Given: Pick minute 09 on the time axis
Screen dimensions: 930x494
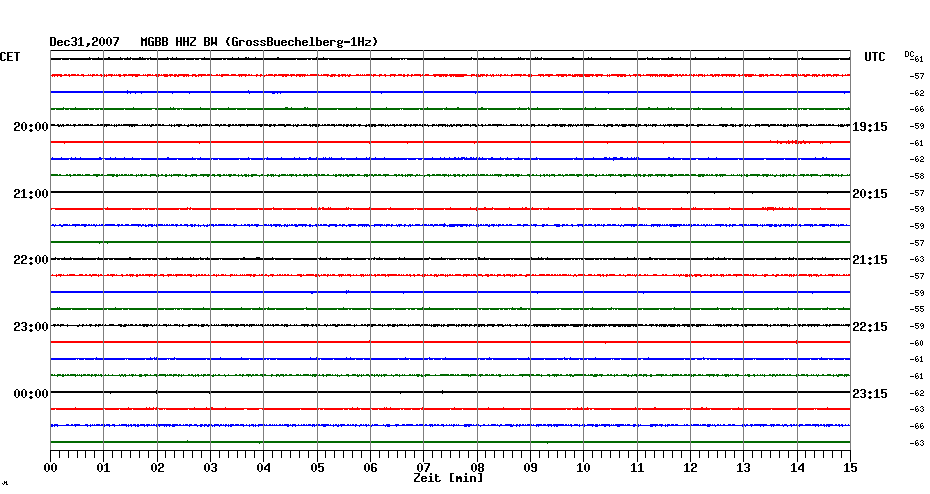Looking at the screenshot, I should click(x=530, y=468).
